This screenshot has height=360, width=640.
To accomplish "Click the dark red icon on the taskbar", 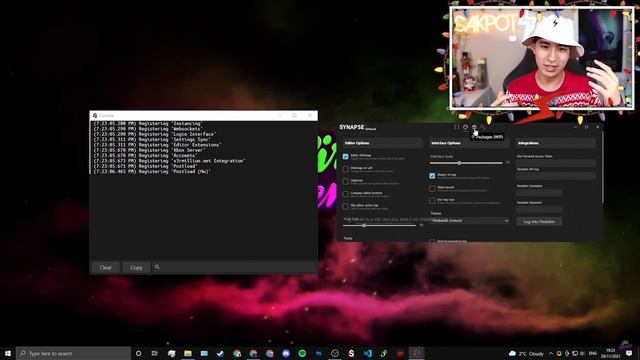I will pos(400,353).
